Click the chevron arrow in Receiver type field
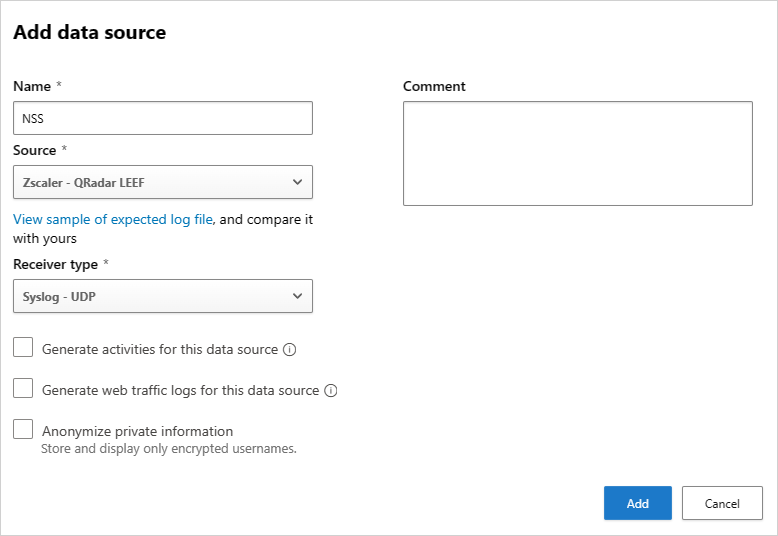Viewport: 778px width, 536px height. (297, 296)
